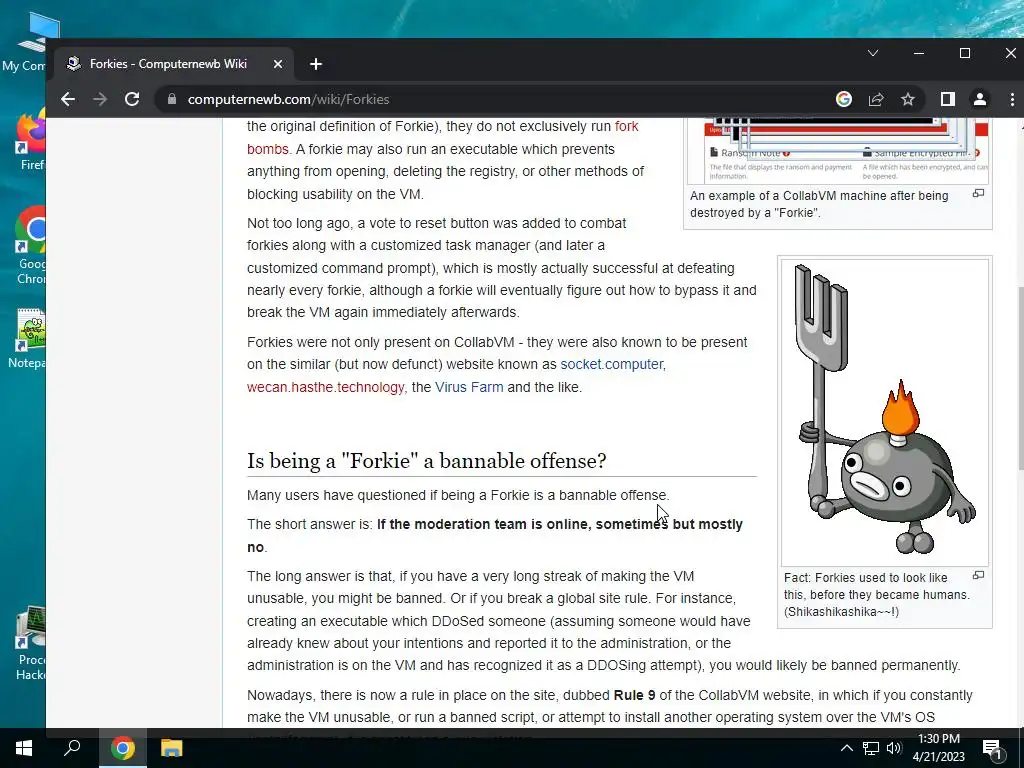Maximize the Chrome window
The width and height of the screenshot is (1024, 768).
[965, 53]
